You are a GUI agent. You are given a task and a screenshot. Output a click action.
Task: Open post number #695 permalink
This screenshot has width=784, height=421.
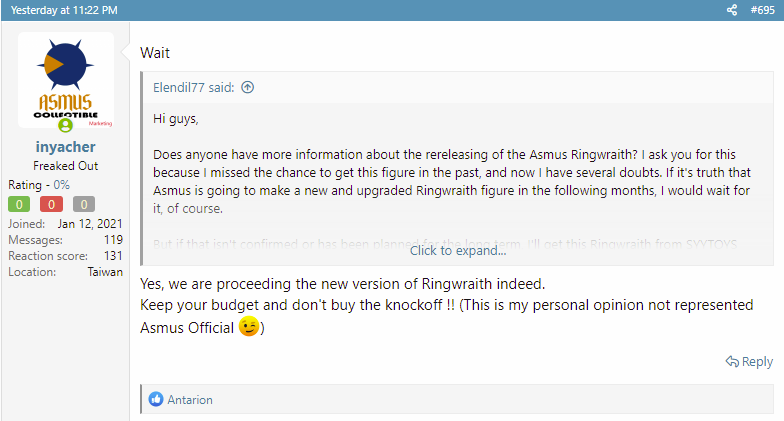coord(762,10)
